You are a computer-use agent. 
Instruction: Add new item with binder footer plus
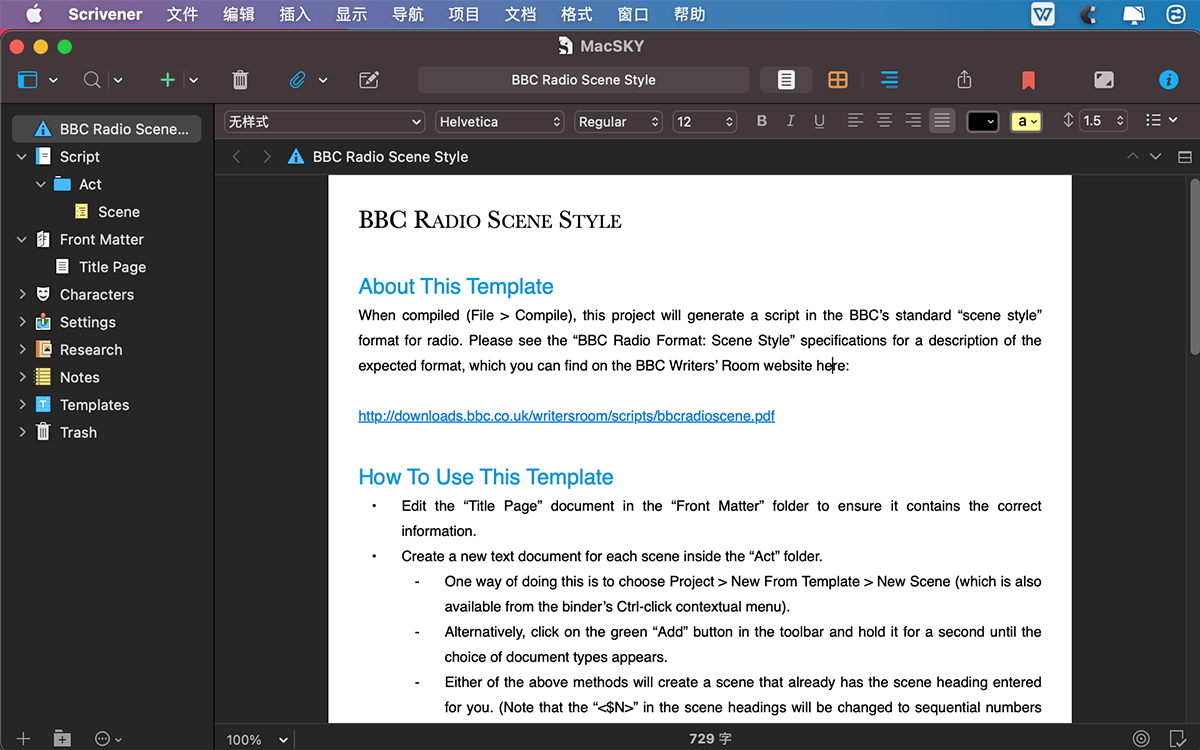click(24, 739)
